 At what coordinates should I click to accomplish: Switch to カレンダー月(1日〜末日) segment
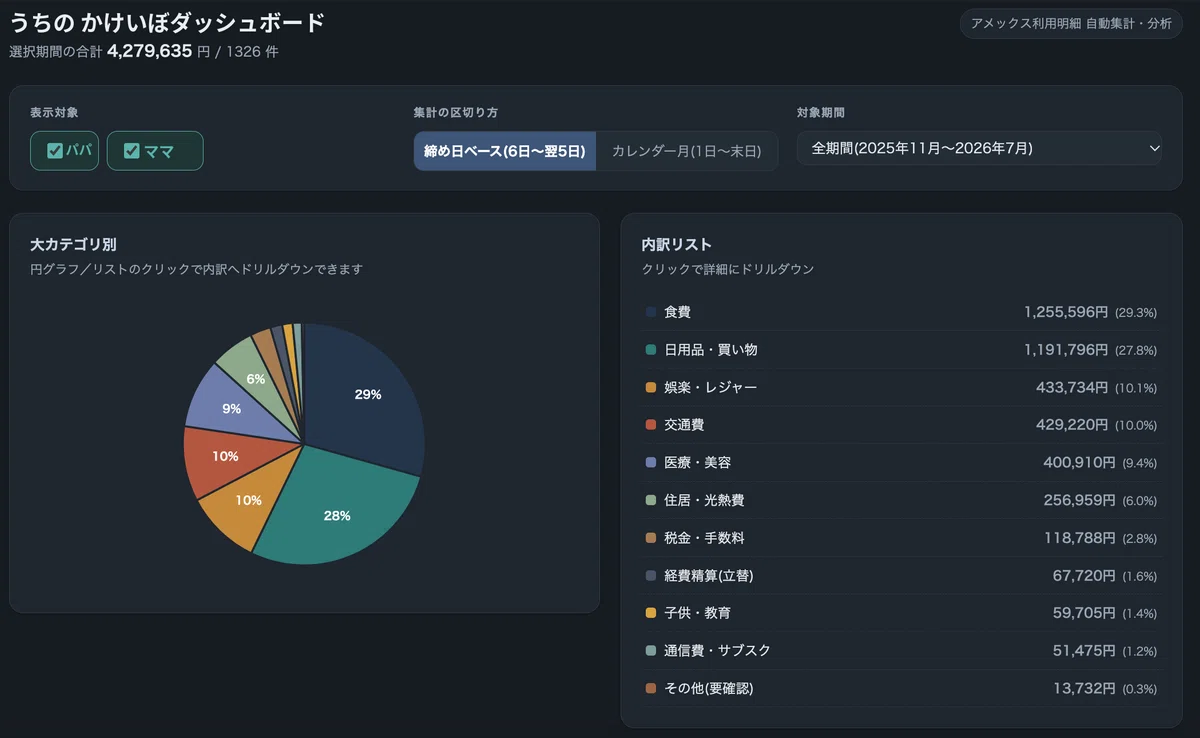686,151
